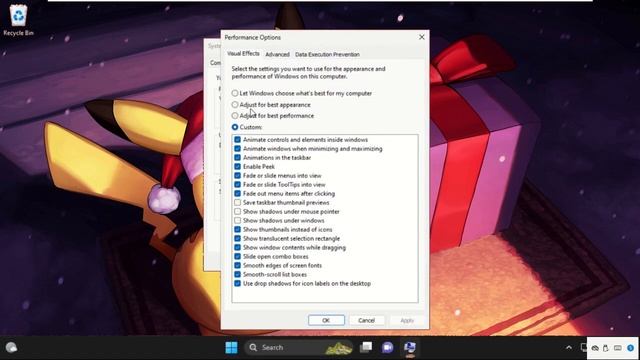Click the Cancel button
640x360 pixels.
coord(367,320)
